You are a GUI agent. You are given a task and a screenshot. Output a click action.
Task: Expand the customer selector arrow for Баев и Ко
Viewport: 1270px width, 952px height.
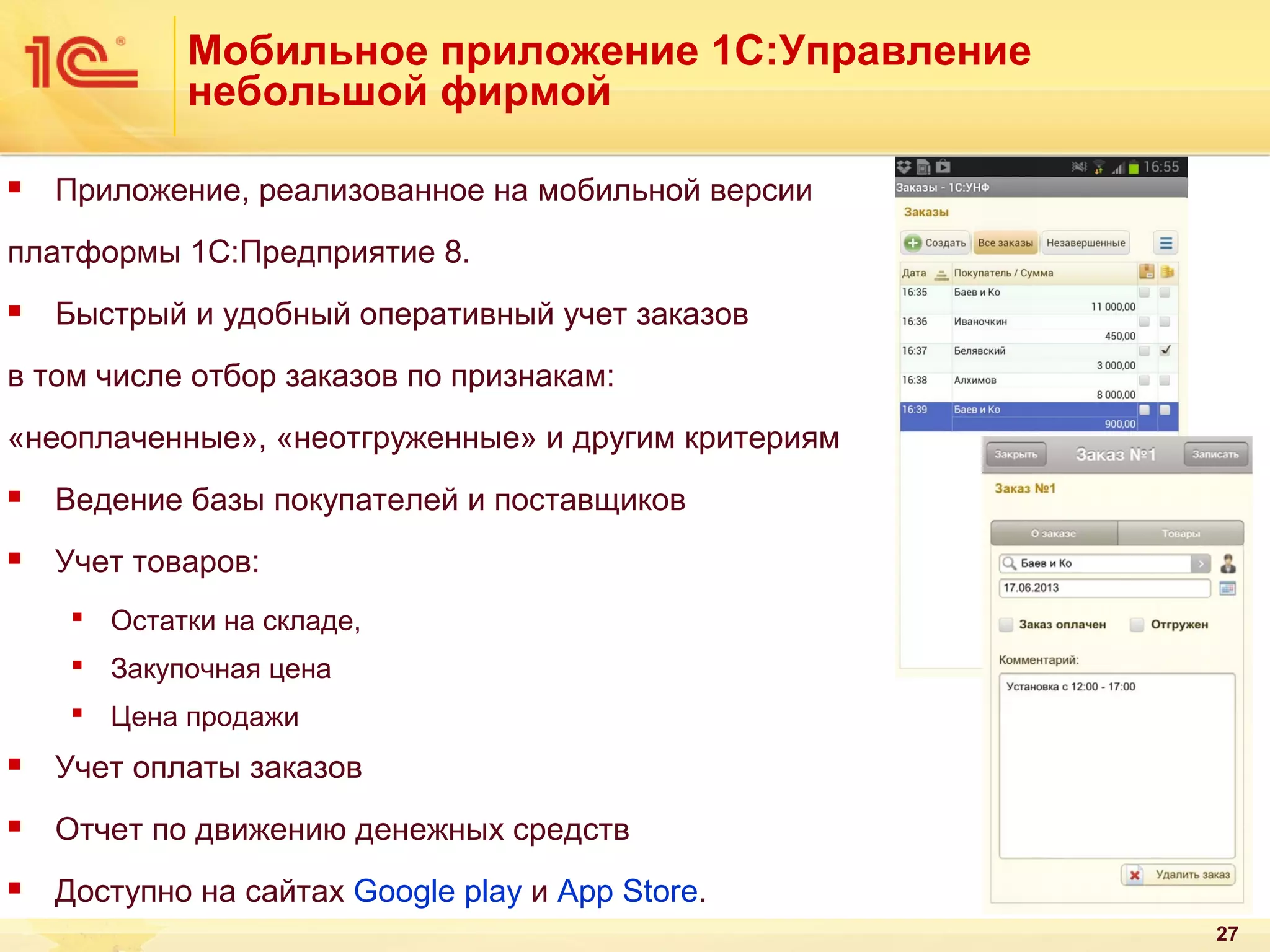click(1201, 563)
